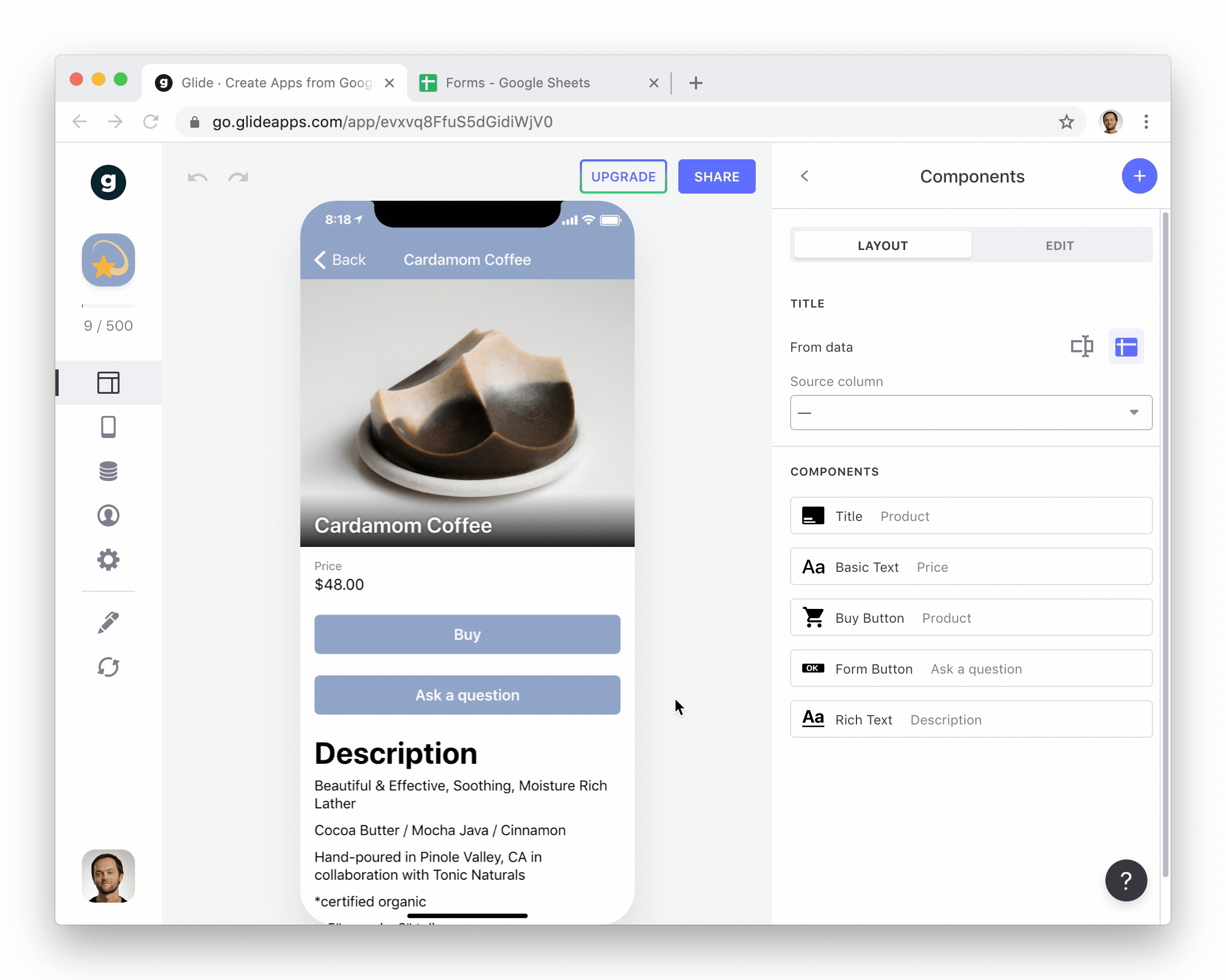
Task: Click the reload sheet sync icon
Action: 108,667
